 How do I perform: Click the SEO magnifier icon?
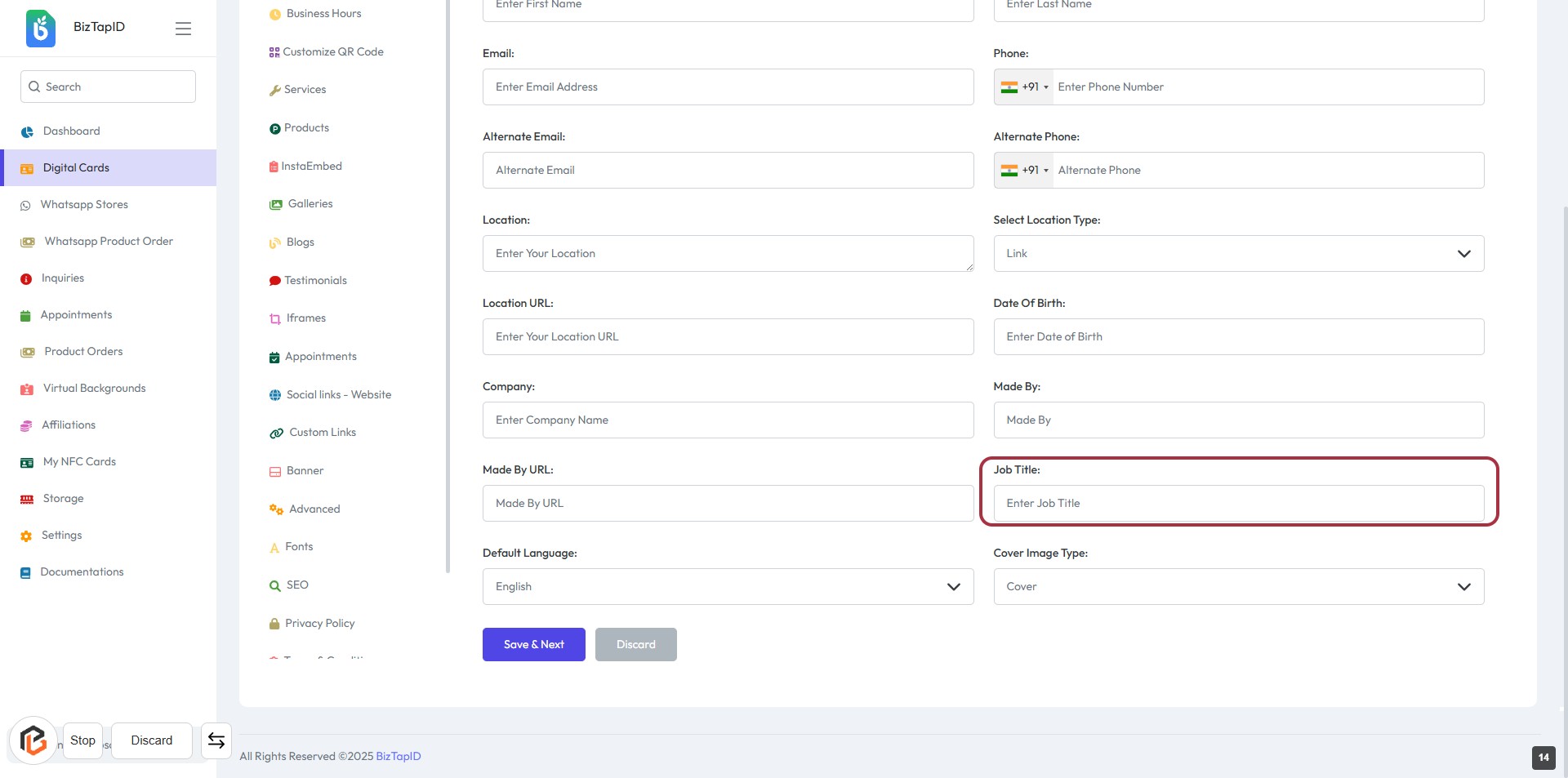[275, 585]
